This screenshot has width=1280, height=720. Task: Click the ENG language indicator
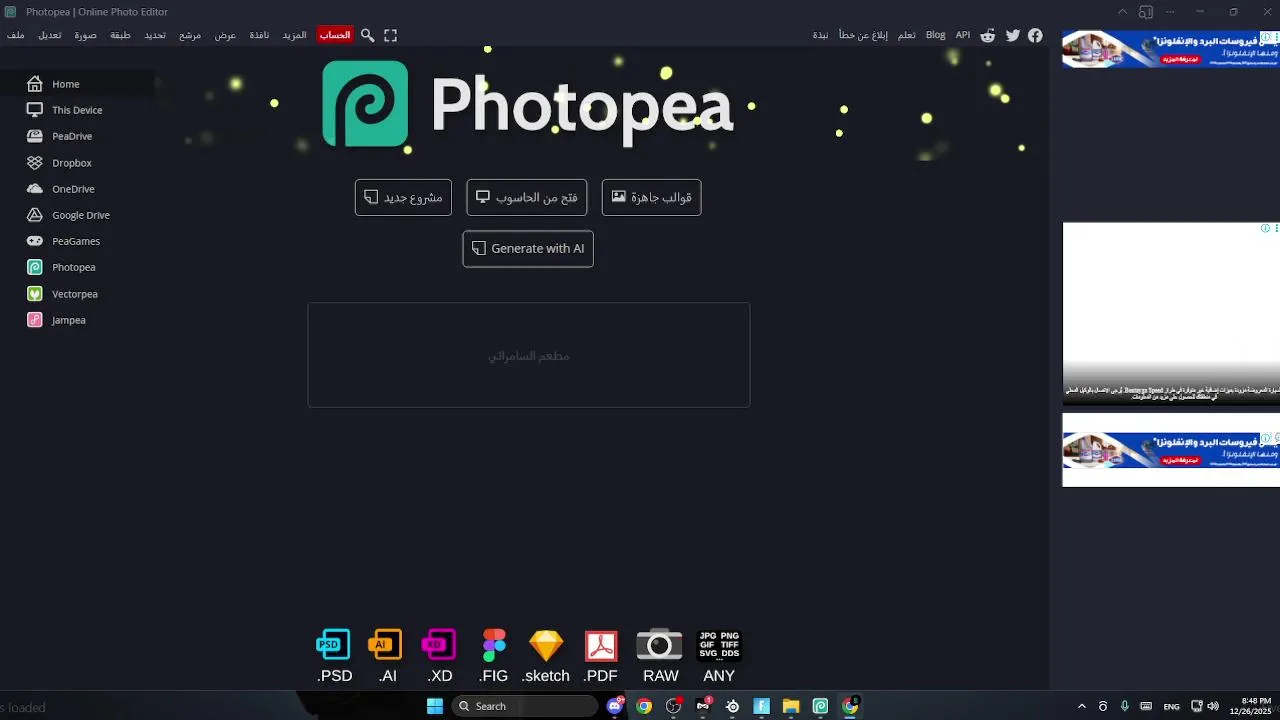(x=1171, y=706)
